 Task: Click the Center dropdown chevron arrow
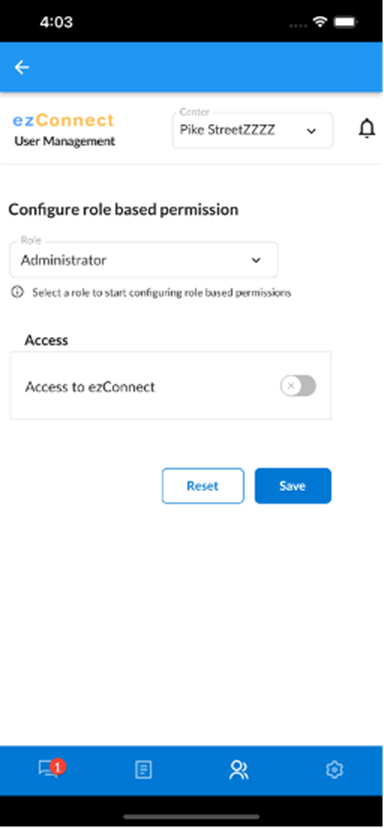pyautogui.click(x=312, y=131)
